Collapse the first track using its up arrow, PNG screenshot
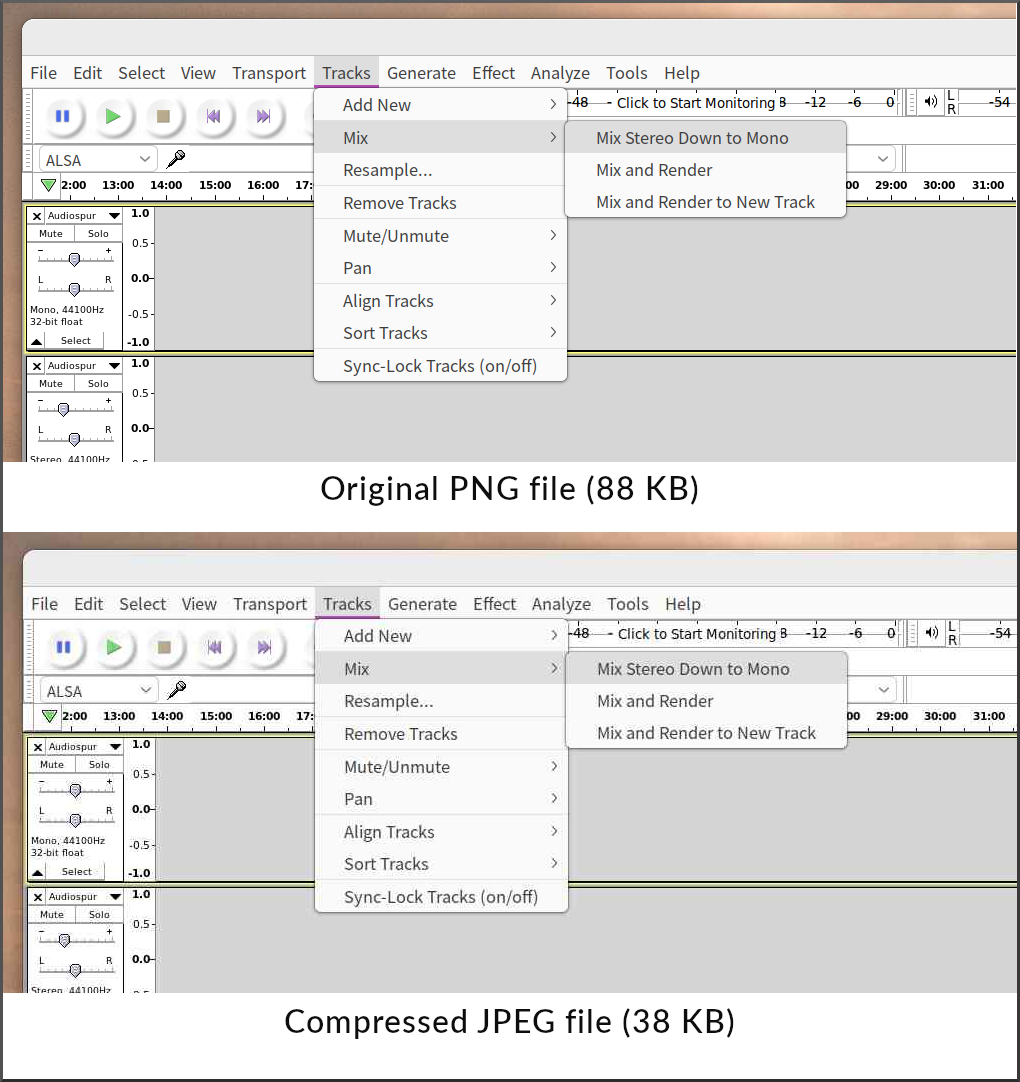The width and height of the screenshot is (1020, 1082). coord(37,341)
